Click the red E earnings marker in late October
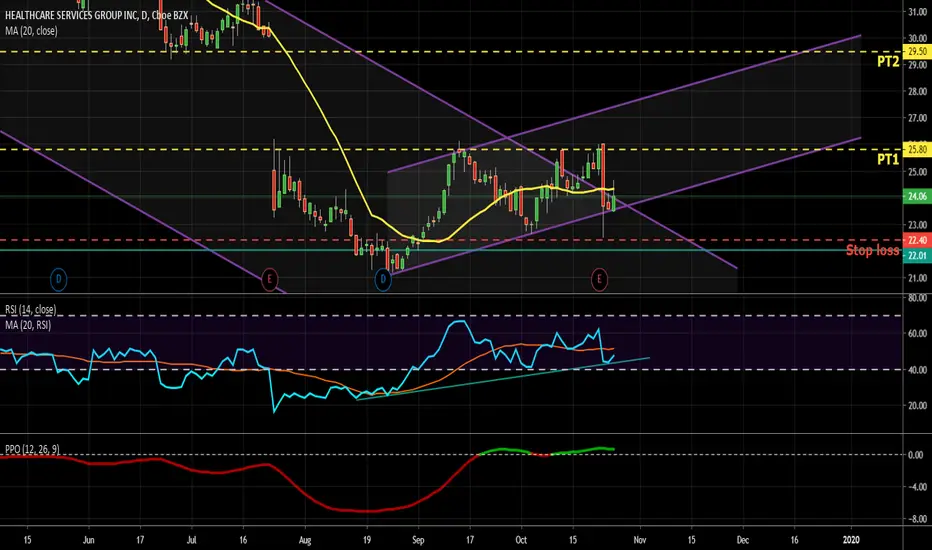932x550 pixels. pos(599,279)
